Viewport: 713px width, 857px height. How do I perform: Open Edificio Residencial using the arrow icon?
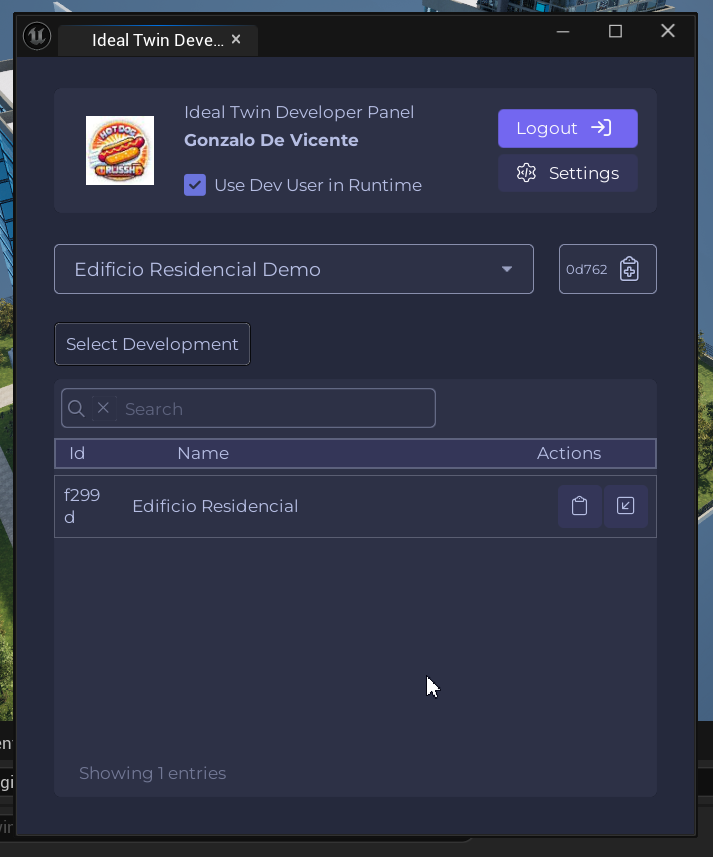(x=626, y=506)
